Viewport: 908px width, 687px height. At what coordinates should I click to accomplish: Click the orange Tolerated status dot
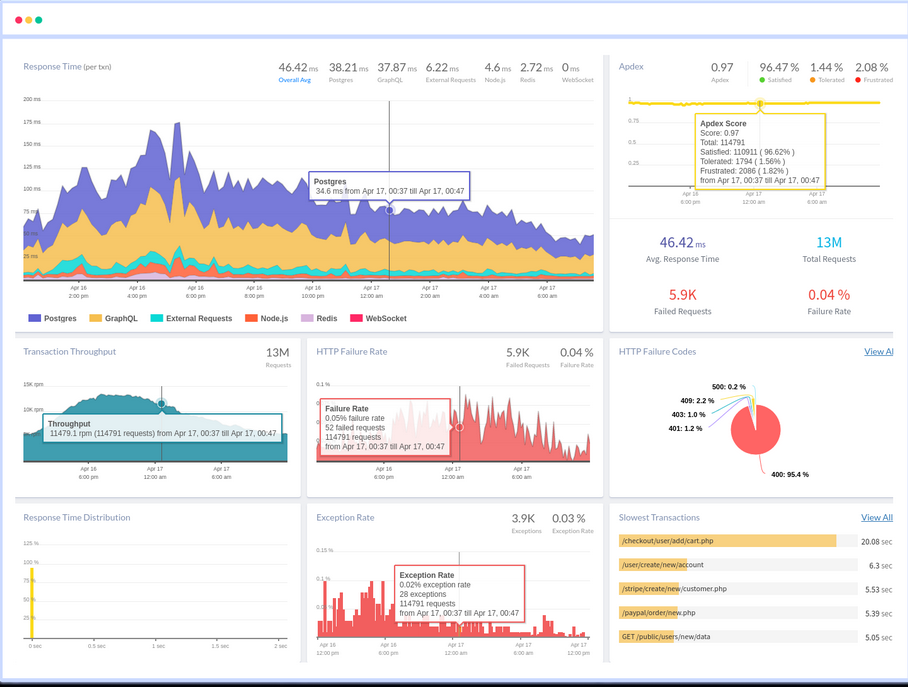coord(813,79)
